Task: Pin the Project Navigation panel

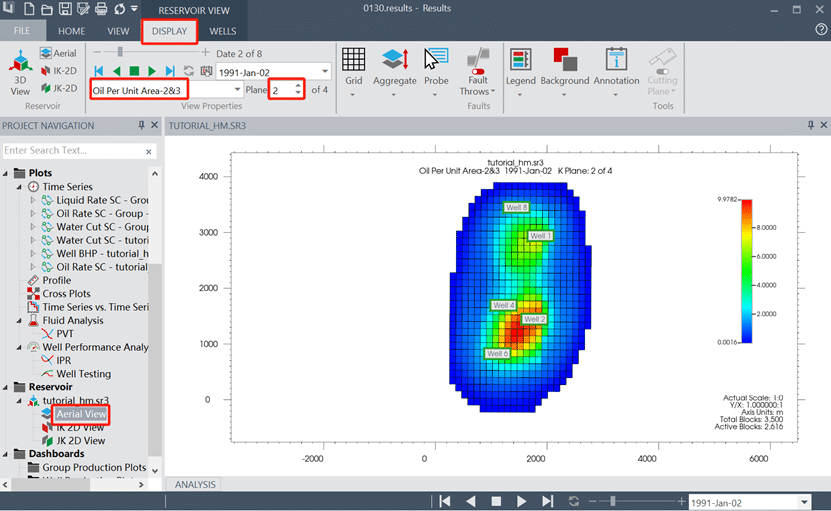Action: (141, 126)
